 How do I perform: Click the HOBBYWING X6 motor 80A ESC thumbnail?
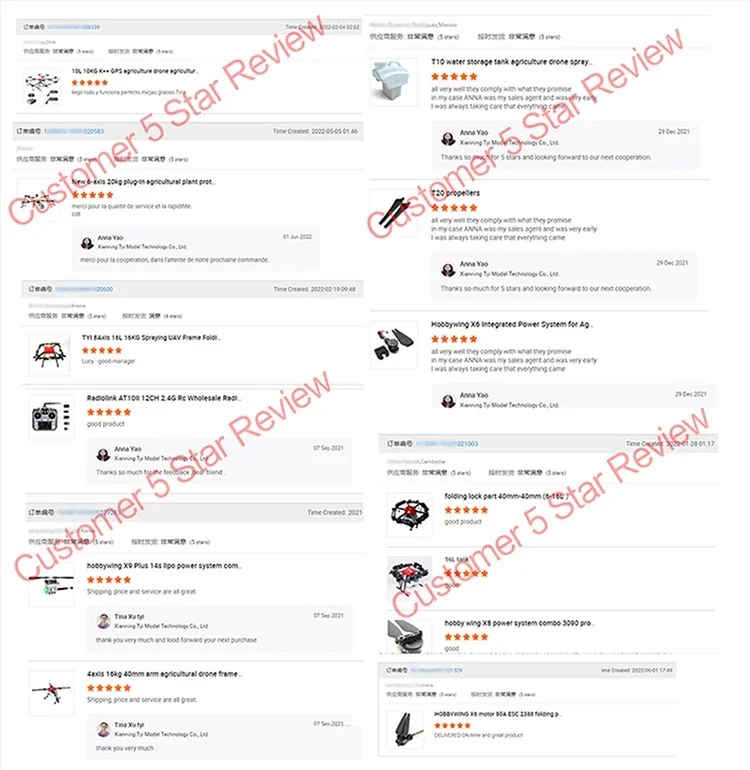click(406, 729)
